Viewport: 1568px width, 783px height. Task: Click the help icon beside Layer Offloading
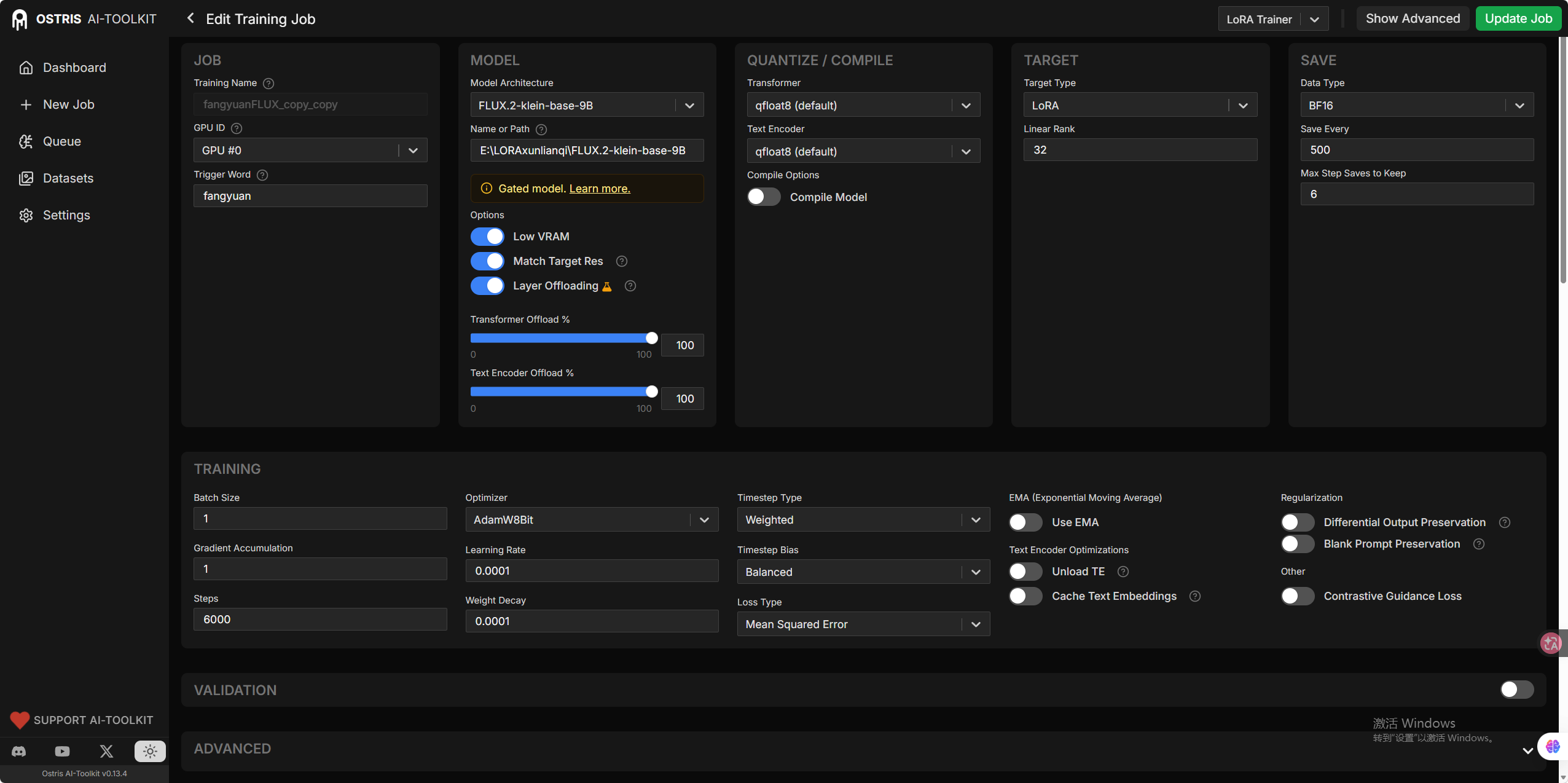point(630,286)
